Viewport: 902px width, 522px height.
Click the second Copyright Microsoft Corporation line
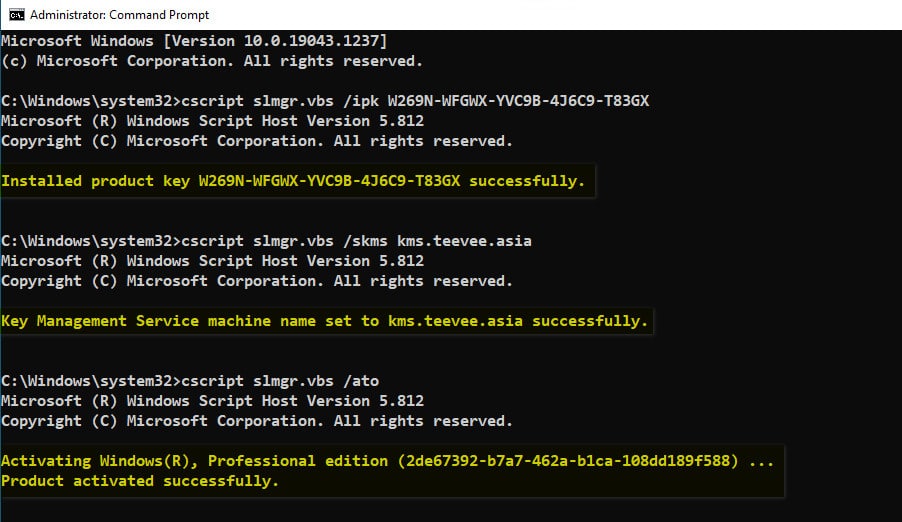[257, 281]
